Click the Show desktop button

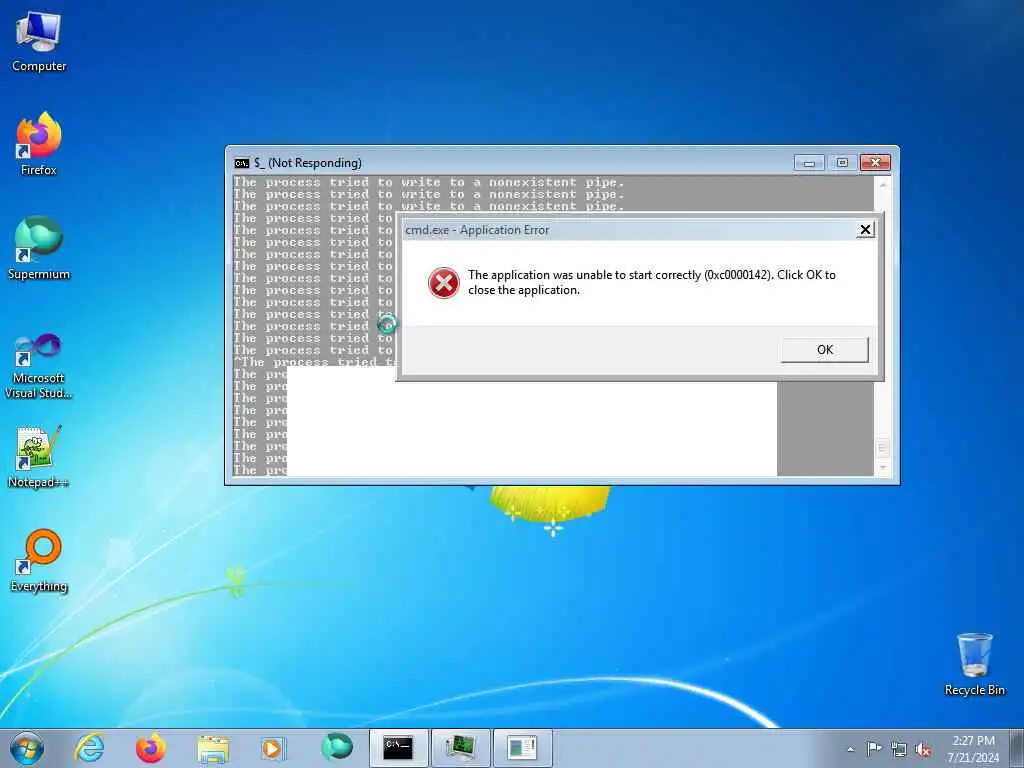[1016, 748]
